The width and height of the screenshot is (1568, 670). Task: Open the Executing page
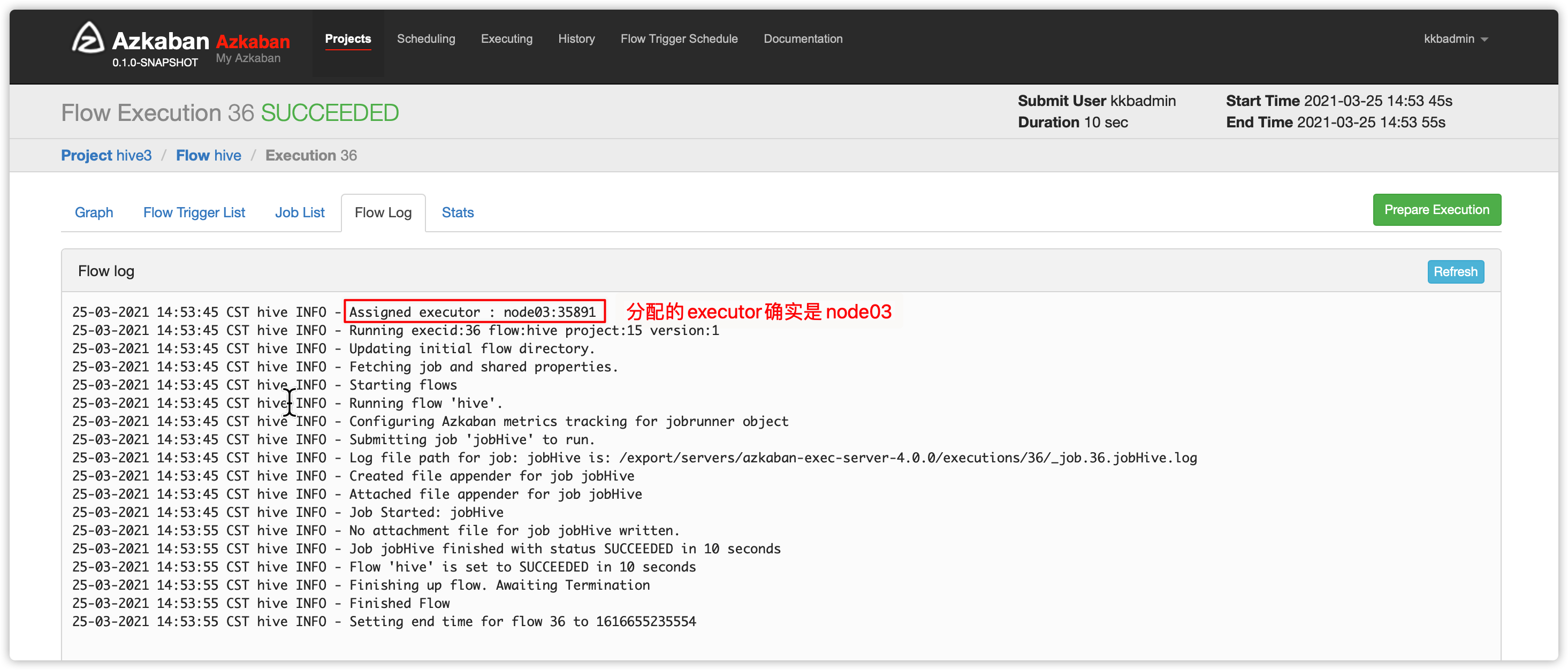click(x=506, y=39)
